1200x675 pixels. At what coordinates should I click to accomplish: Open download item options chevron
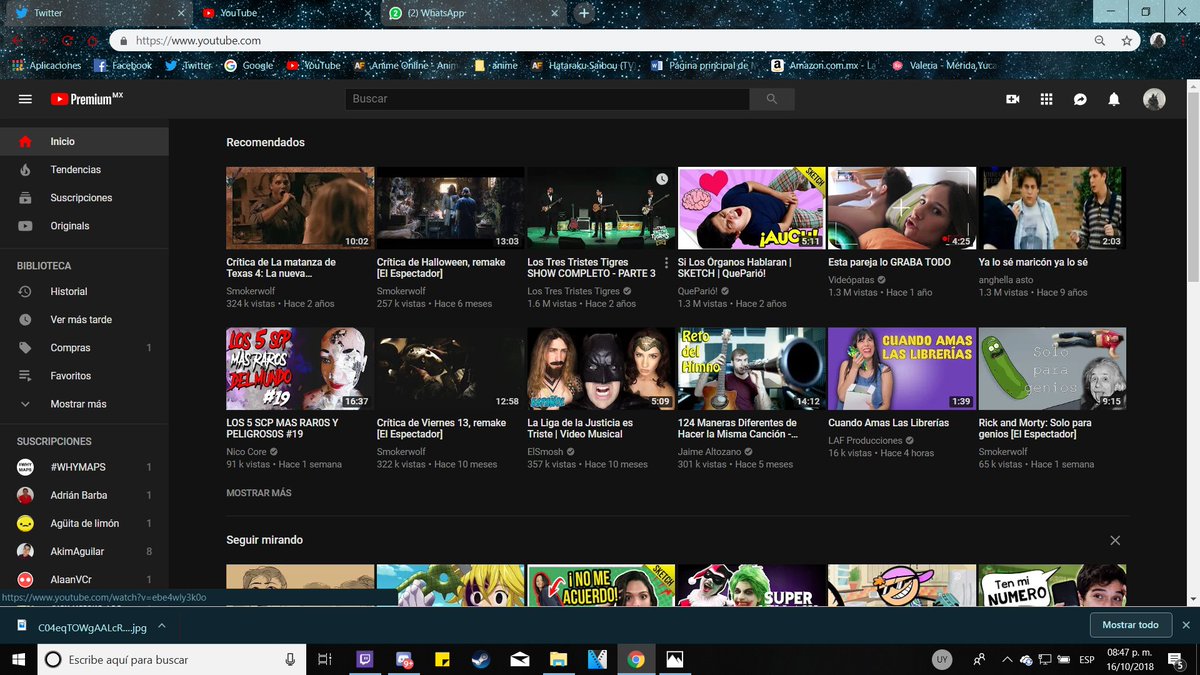162,626
